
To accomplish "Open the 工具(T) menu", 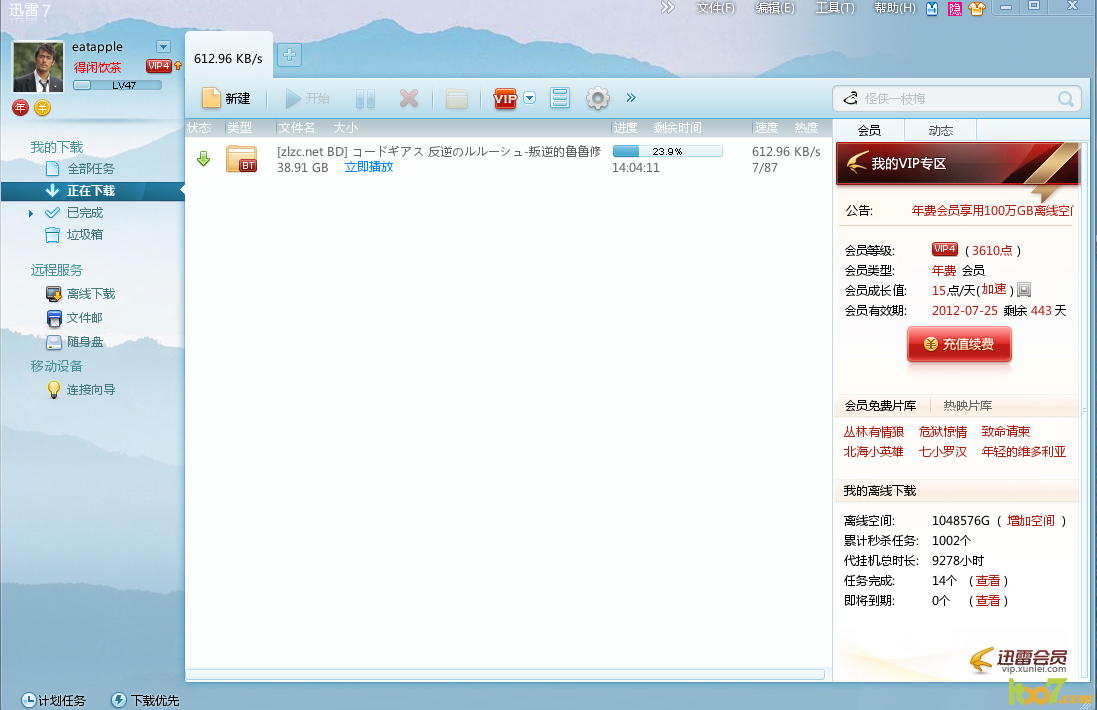I will tap(835, 8).
